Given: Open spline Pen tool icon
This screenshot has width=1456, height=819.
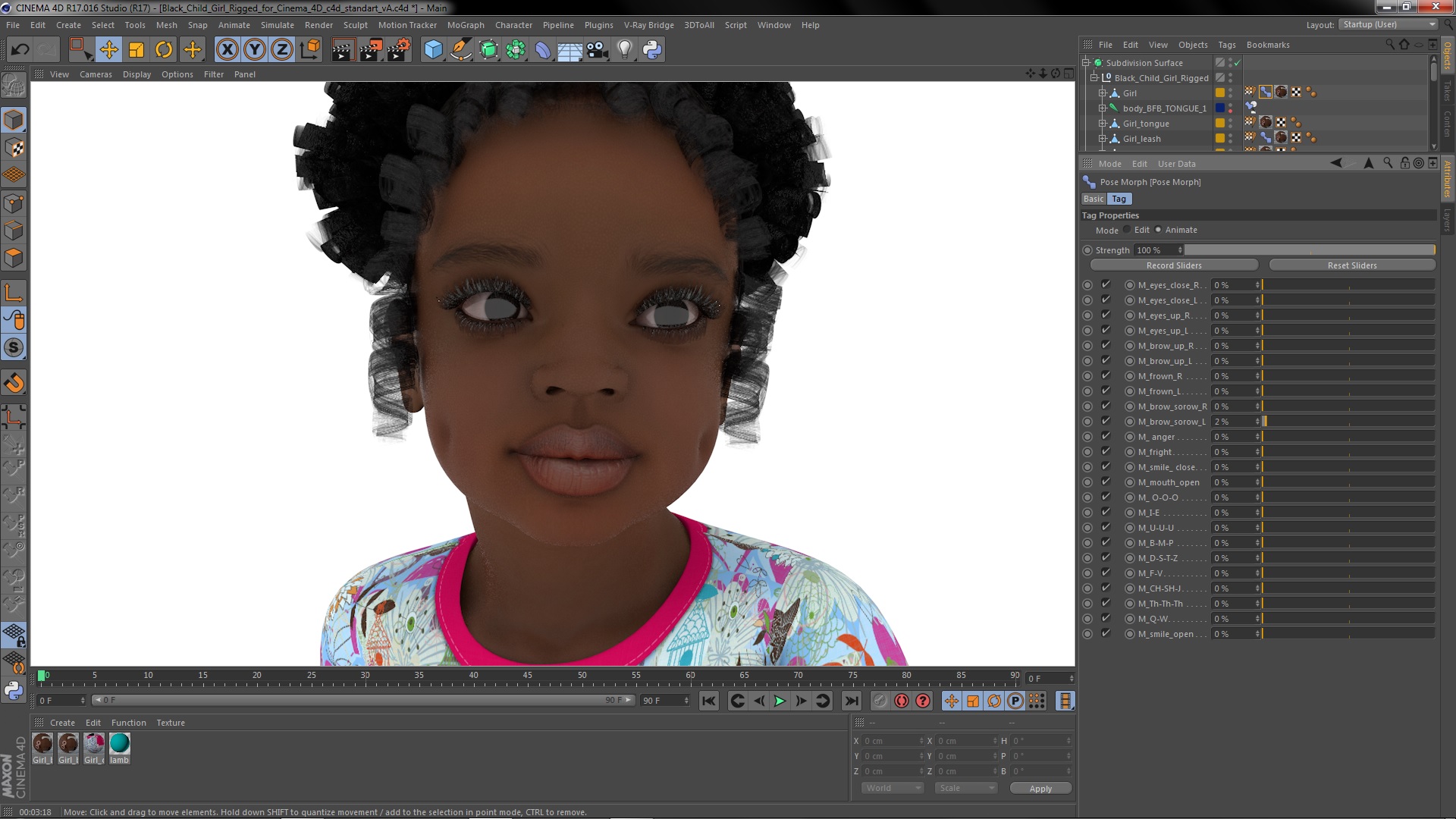Looking at the screenshot, I should [x=460, y=50].
